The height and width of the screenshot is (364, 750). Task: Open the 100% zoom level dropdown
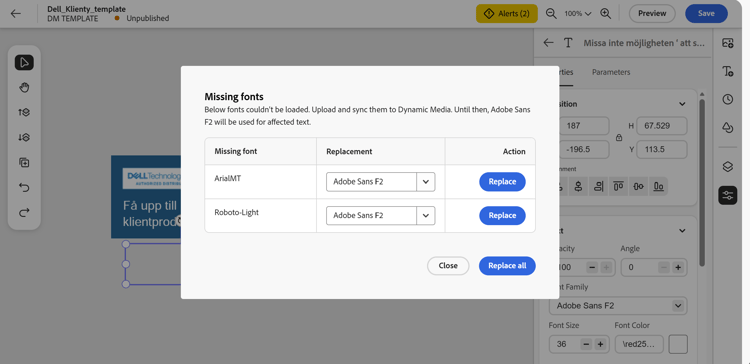(578, 13)
